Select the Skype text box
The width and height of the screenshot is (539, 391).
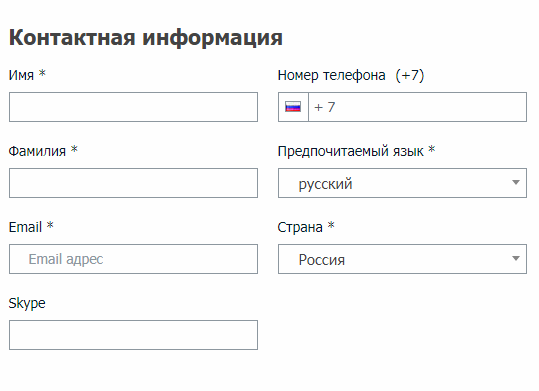tap(133, 335)
